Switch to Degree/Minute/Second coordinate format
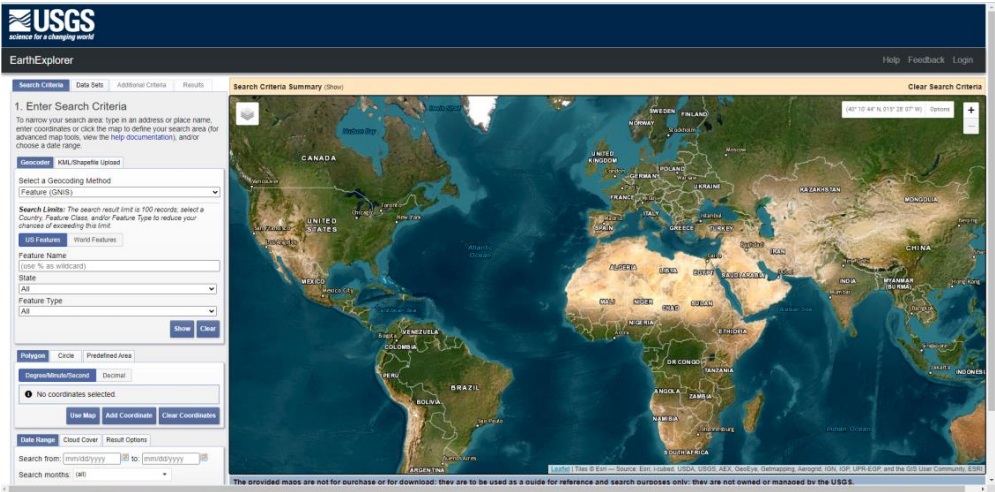Viewport: 995px width, 492px height. pos(57,376)
